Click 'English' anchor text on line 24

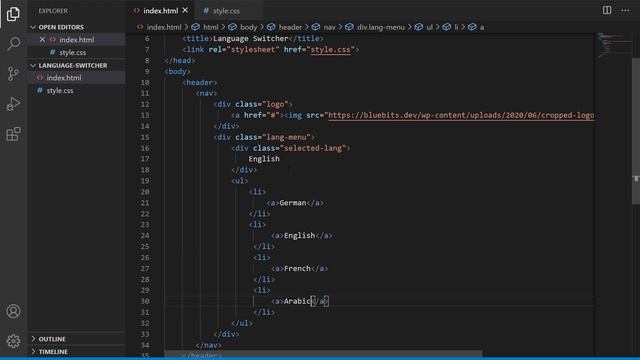pos(300,236)
